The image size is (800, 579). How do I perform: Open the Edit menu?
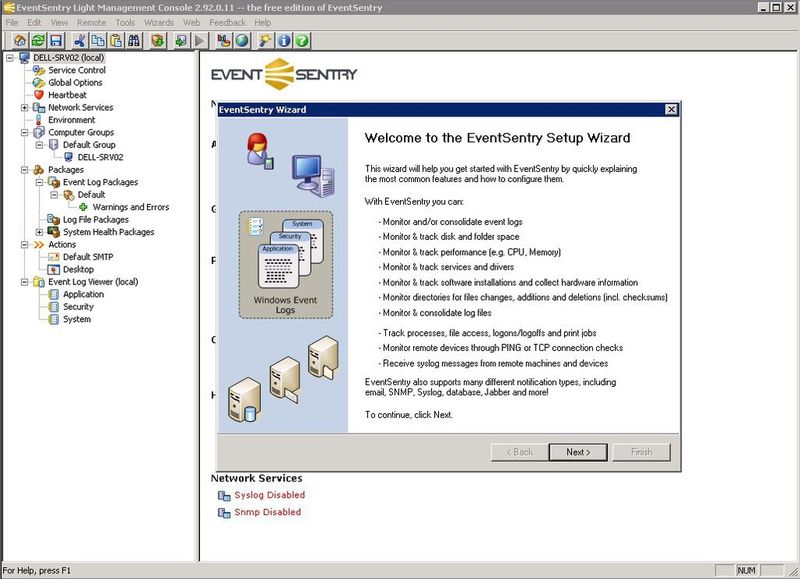tap(34, 22)
